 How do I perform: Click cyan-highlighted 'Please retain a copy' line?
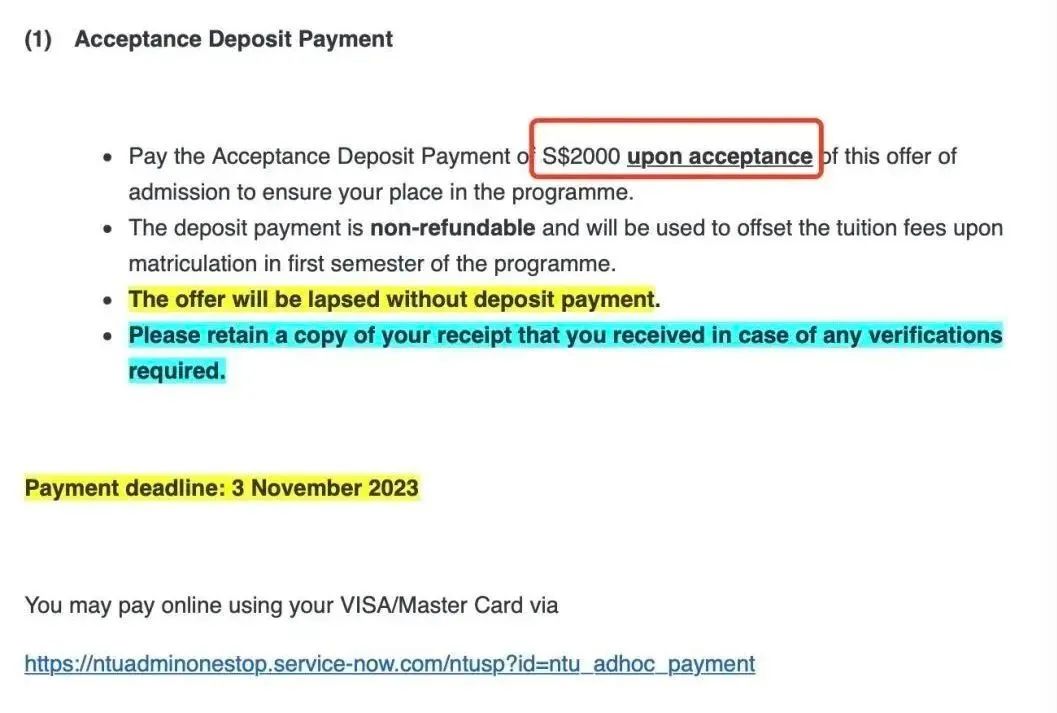566,335
